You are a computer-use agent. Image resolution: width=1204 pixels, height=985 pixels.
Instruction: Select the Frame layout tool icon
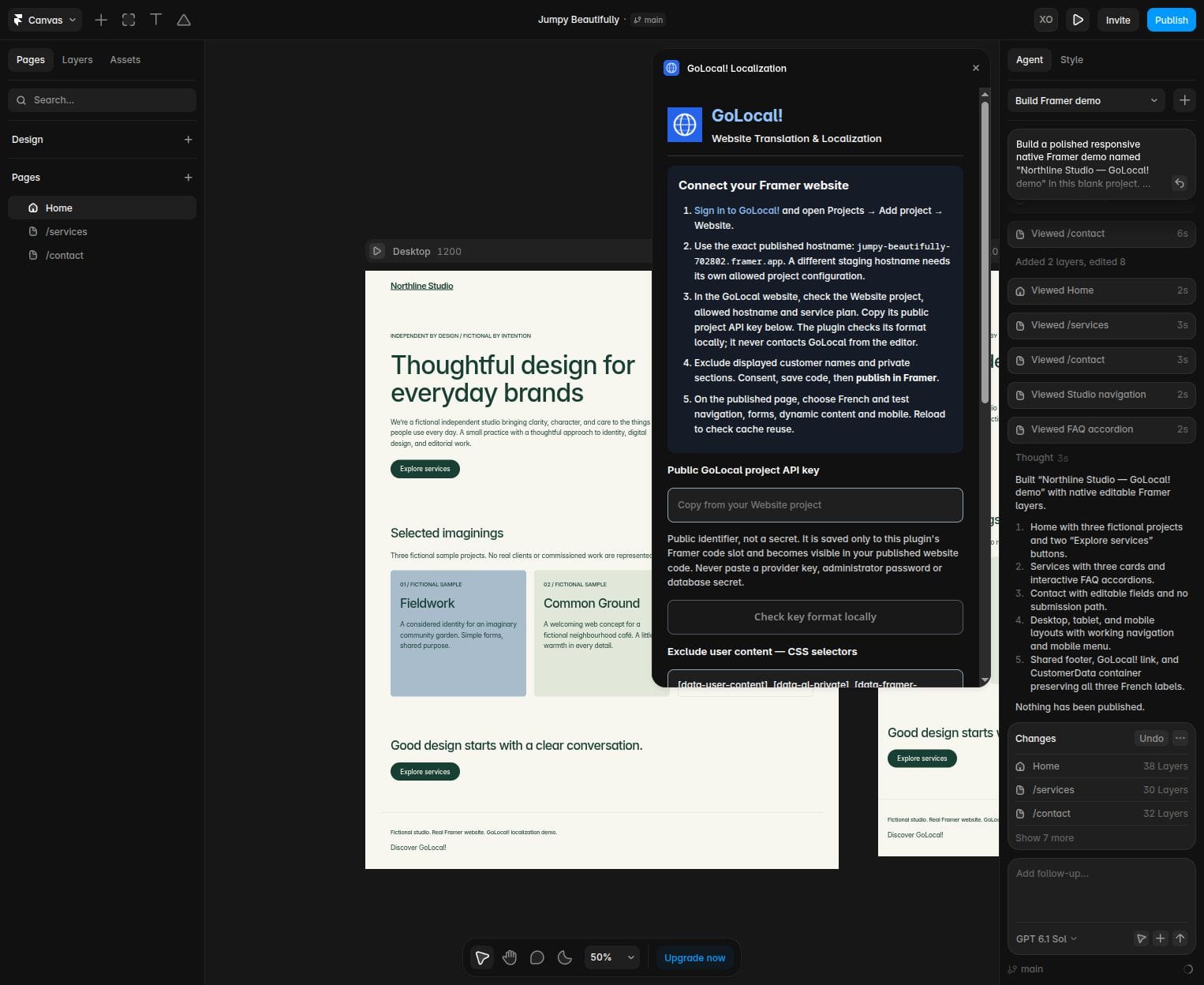[x=129, y=20]
